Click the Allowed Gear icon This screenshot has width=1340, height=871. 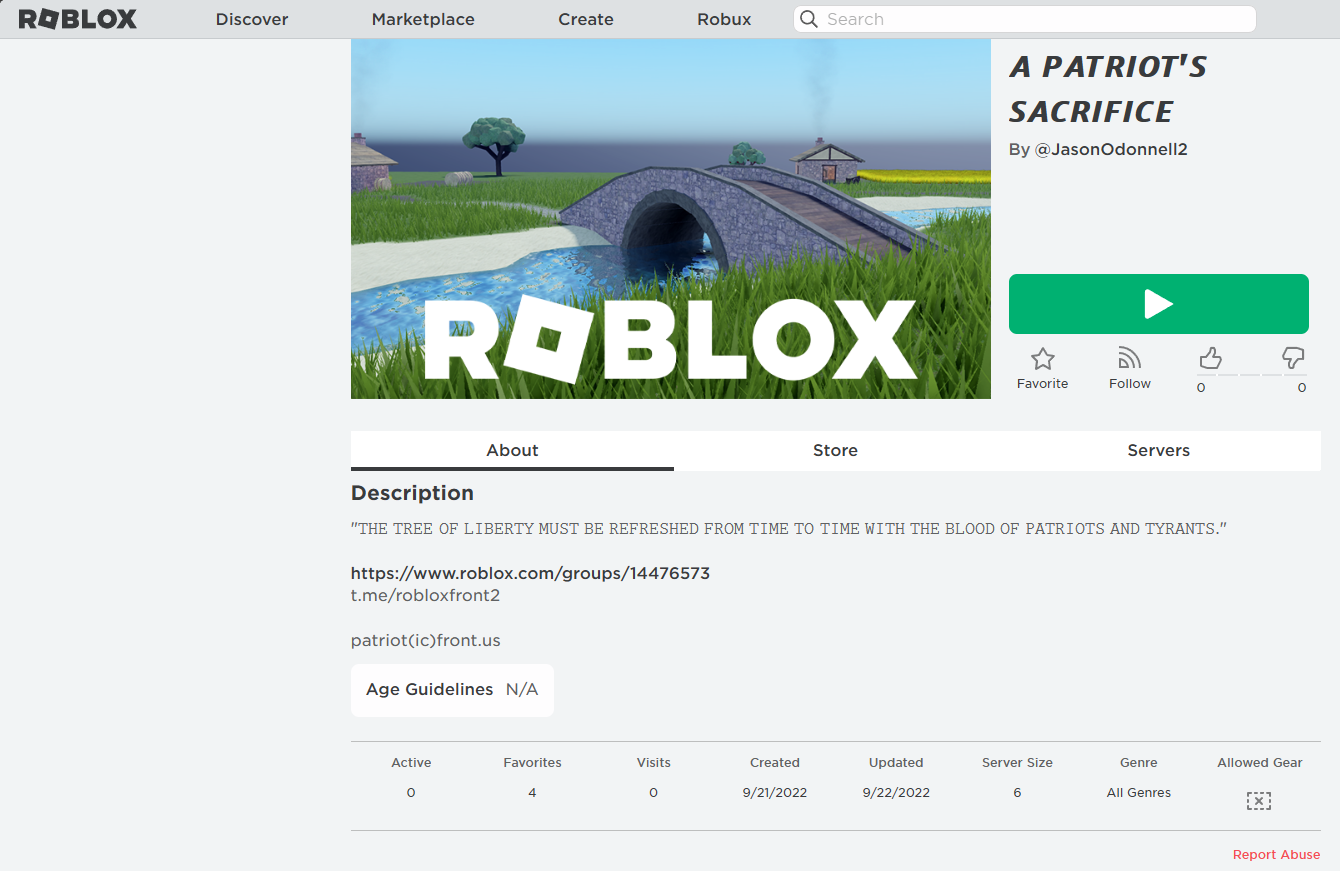coord(1258,800)
